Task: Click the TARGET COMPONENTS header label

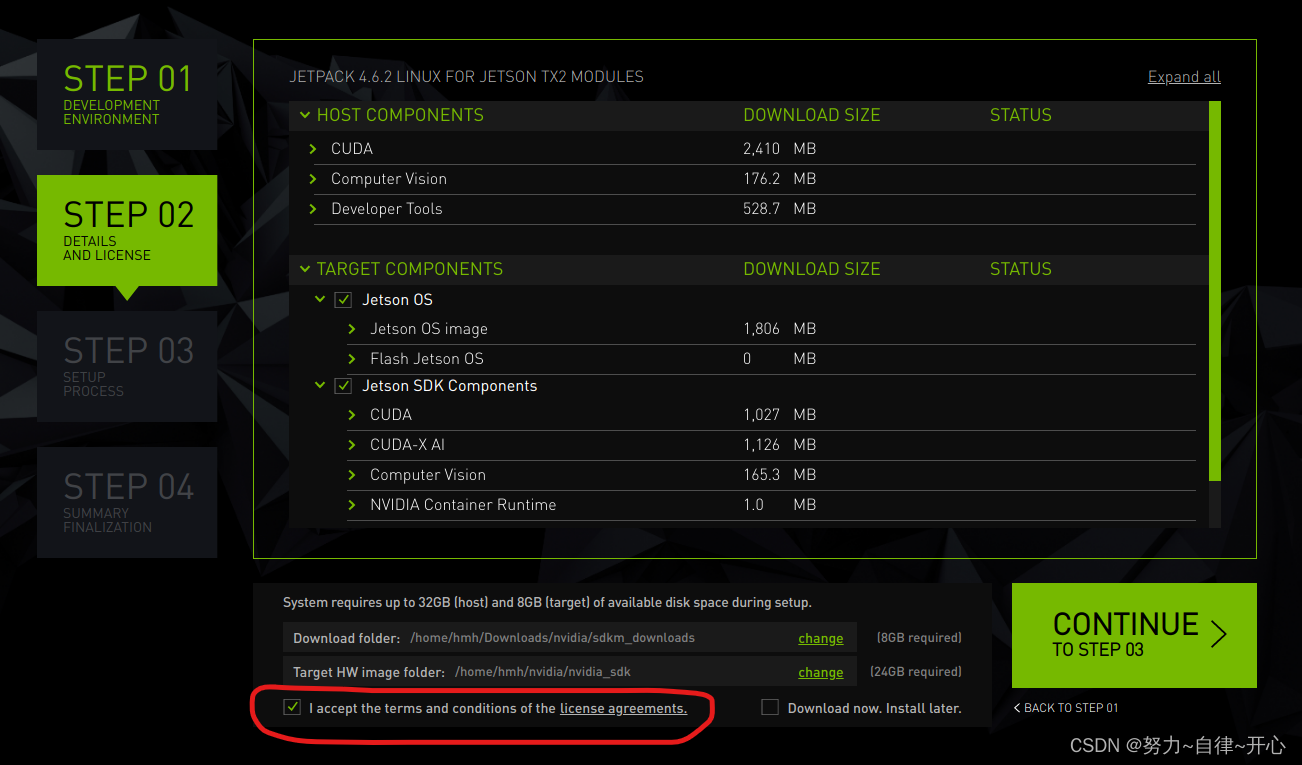Action: [410, 269]
